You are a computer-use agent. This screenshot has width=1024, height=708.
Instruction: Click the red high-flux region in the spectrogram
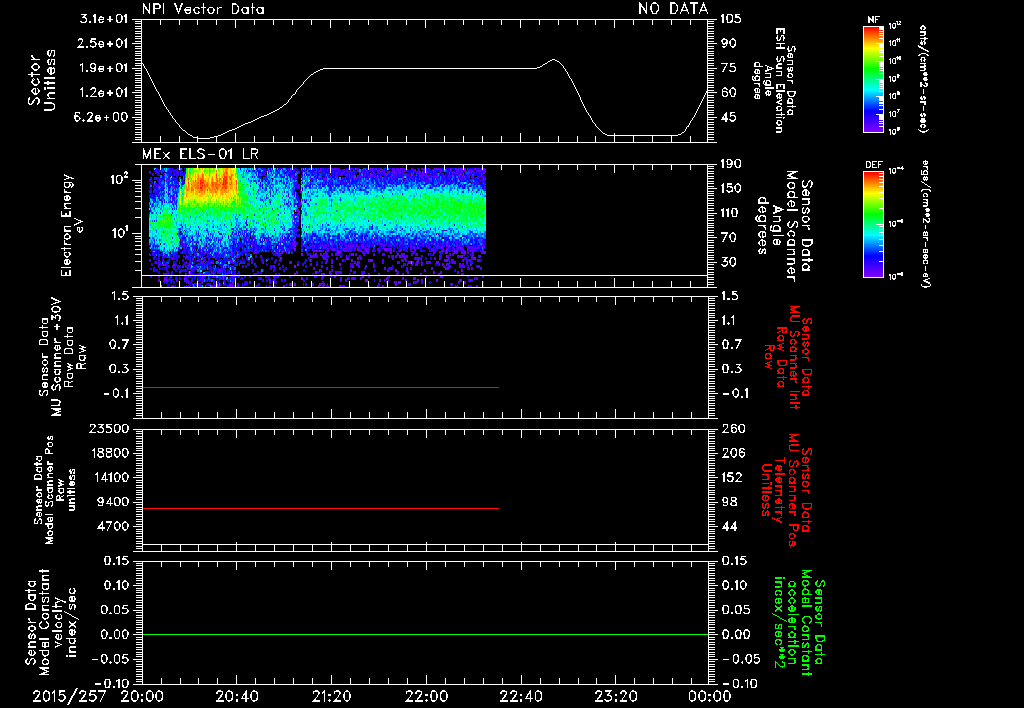click(x=209, y=182)
